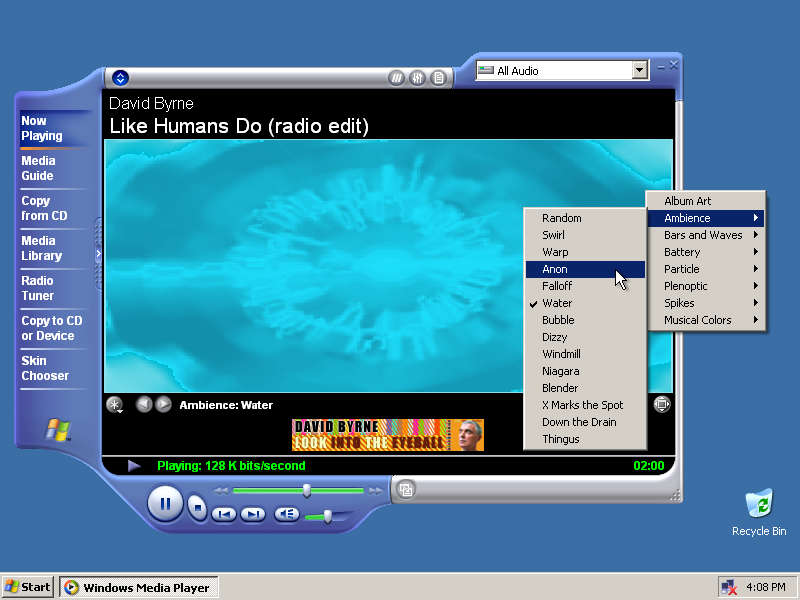Open the Windows Start menu

pos(28,587)
